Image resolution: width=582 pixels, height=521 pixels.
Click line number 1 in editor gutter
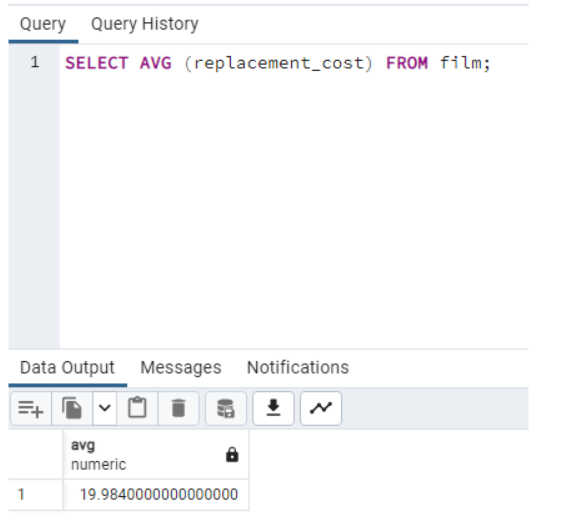click(35, 62)
